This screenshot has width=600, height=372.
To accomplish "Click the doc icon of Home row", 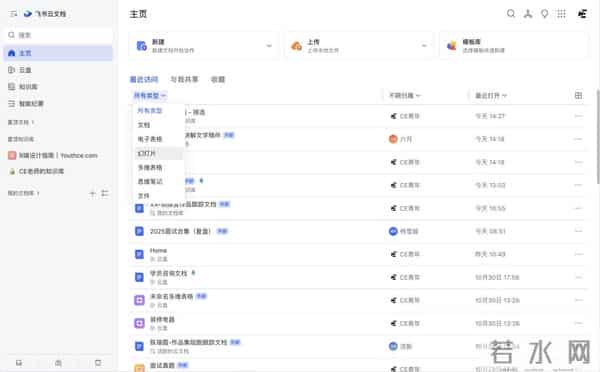I will click(139, 254).
